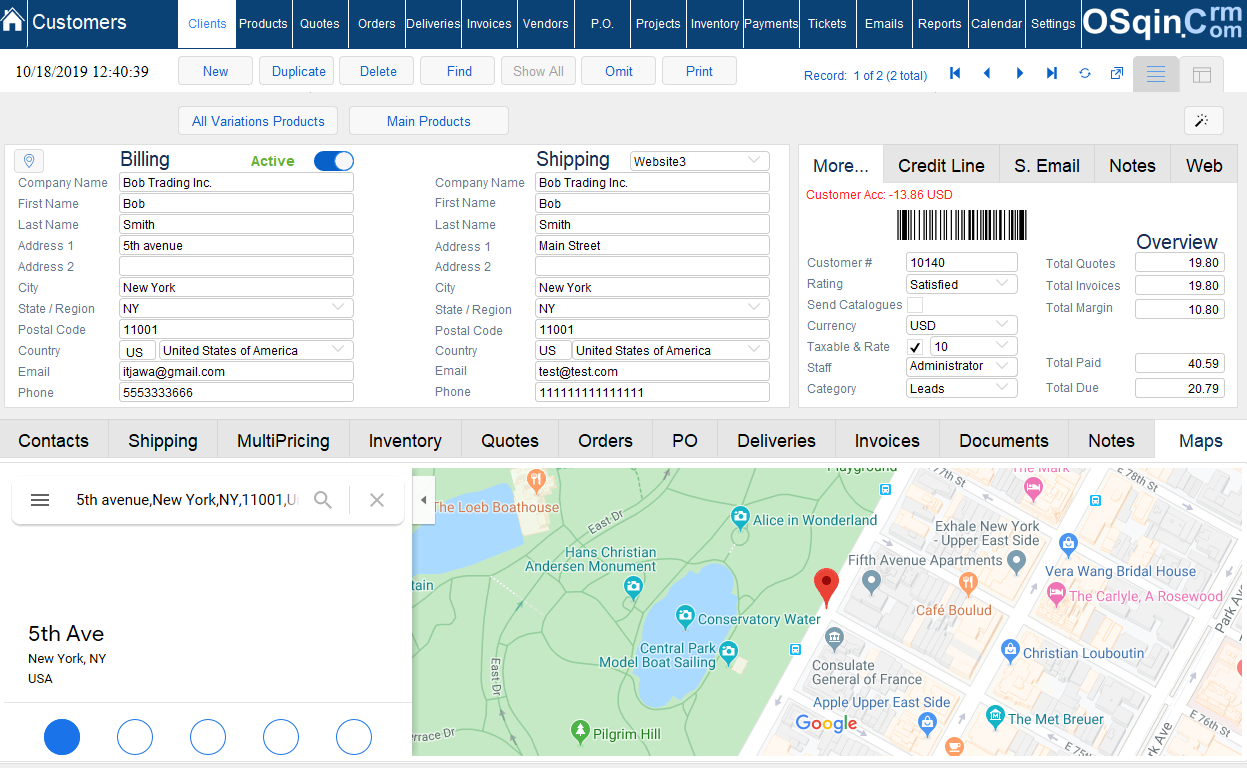
Task: Open the Currency USD dropdown
Action: (962, 325)
